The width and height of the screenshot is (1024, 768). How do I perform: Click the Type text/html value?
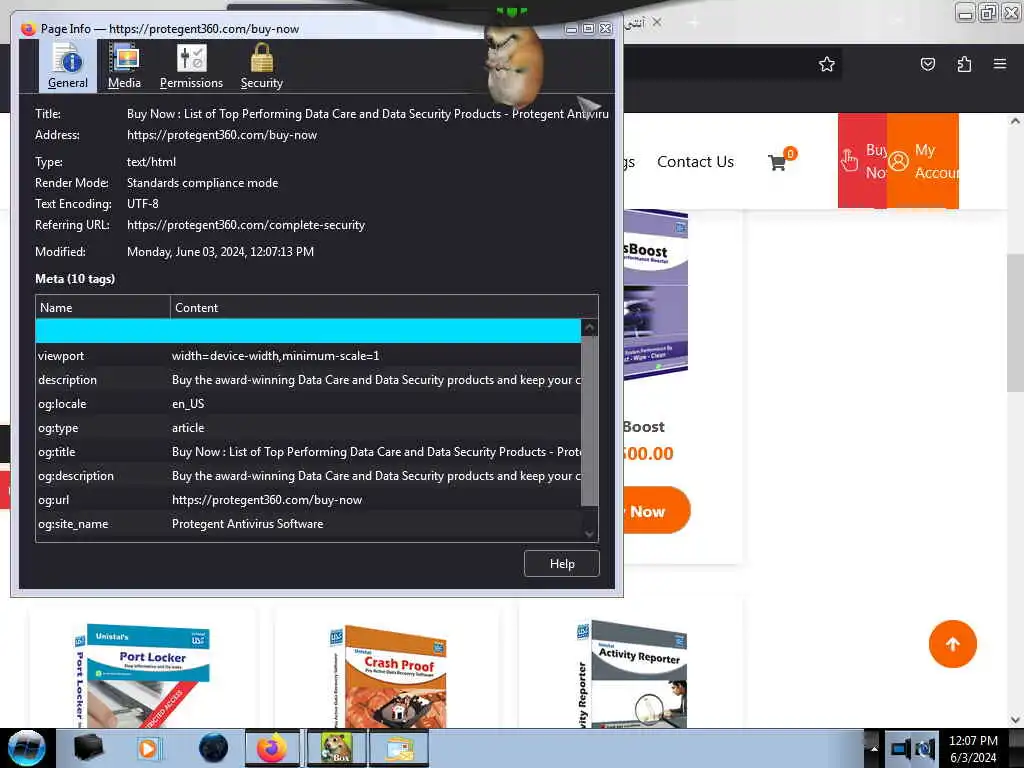151,162
